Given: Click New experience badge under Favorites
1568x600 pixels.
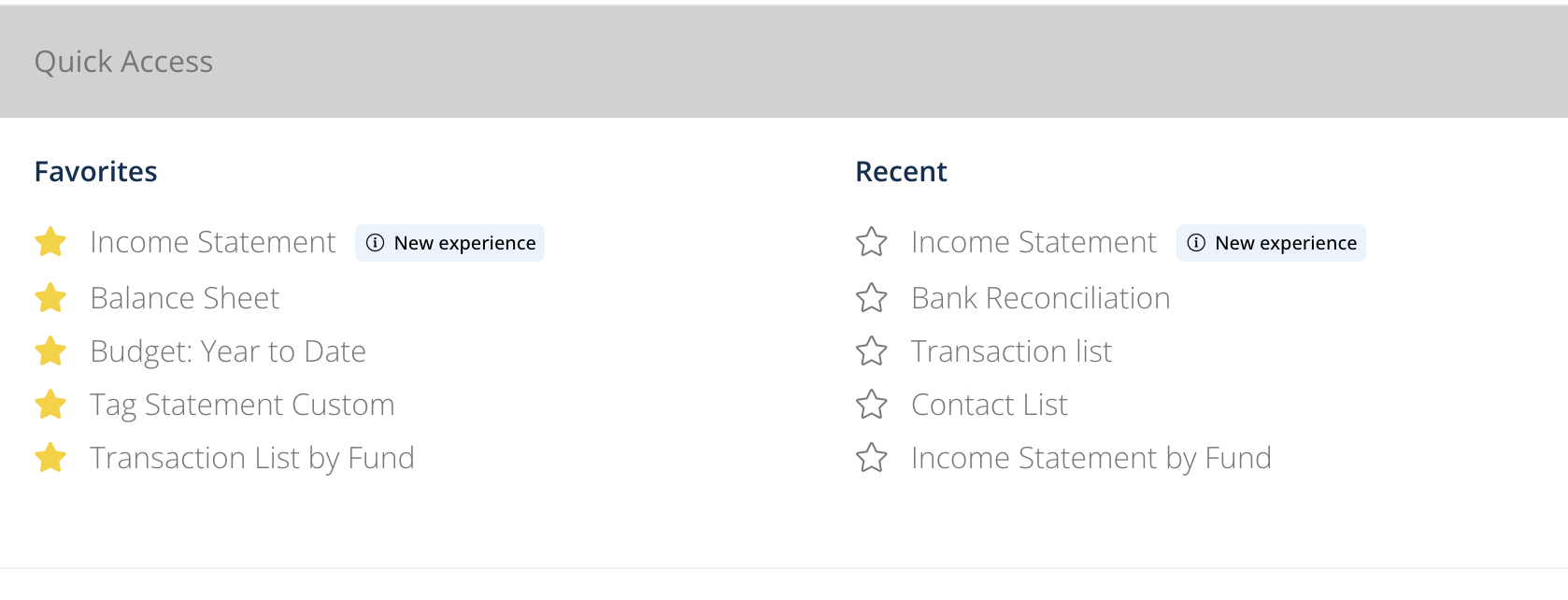Looking at the screenshot, I should (x=450, y=243).
